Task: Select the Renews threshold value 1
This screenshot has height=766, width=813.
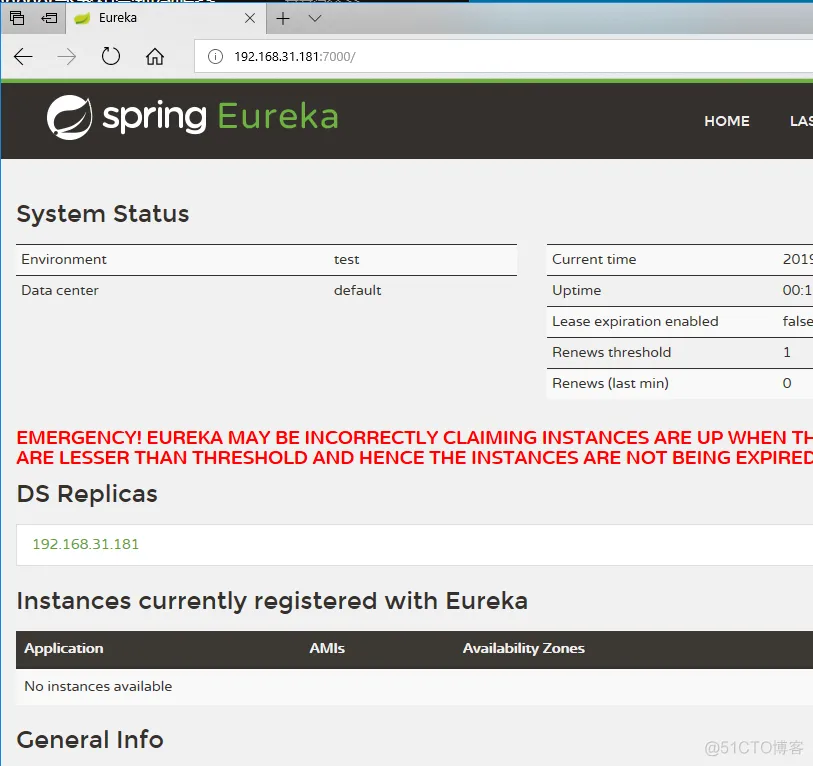Action: [x=787, y=352]
